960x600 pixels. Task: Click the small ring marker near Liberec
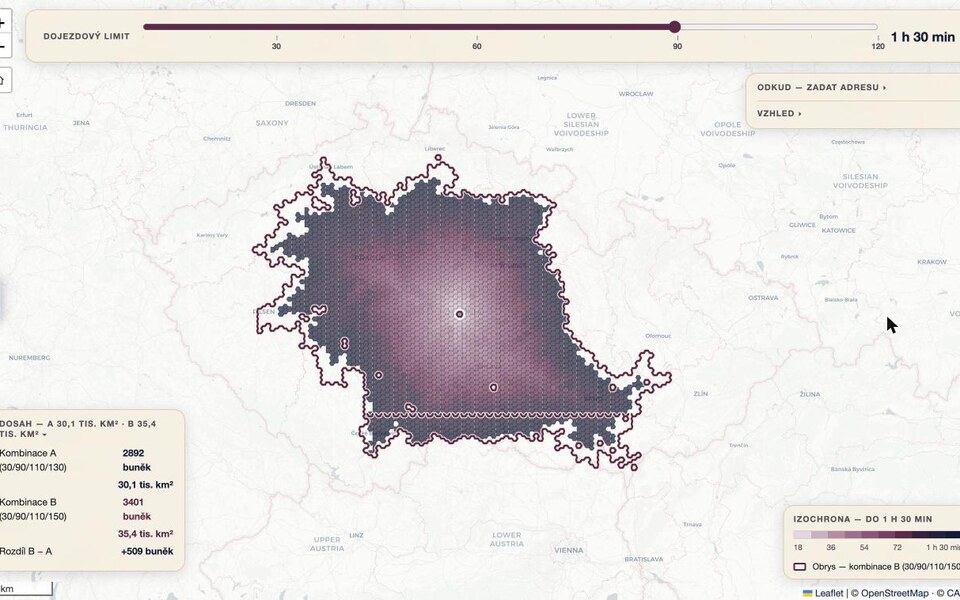438,158
